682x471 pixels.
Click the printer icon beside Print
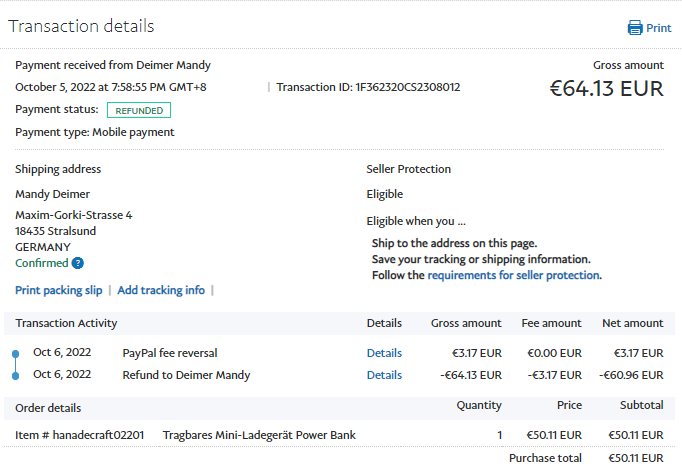[634, 28]
